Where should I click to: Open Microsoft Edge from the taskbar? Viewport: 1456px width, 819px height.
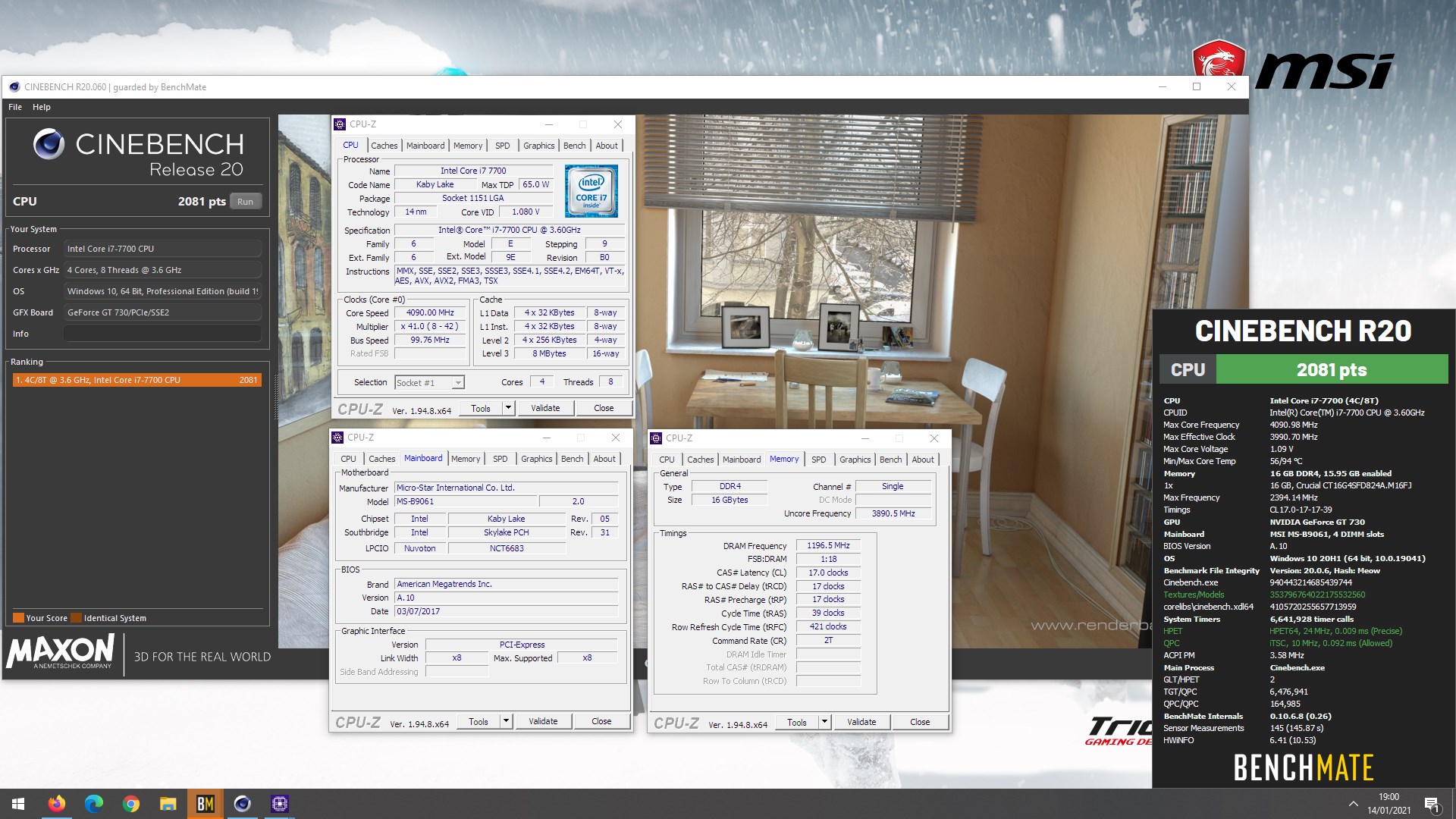point(93,803)
